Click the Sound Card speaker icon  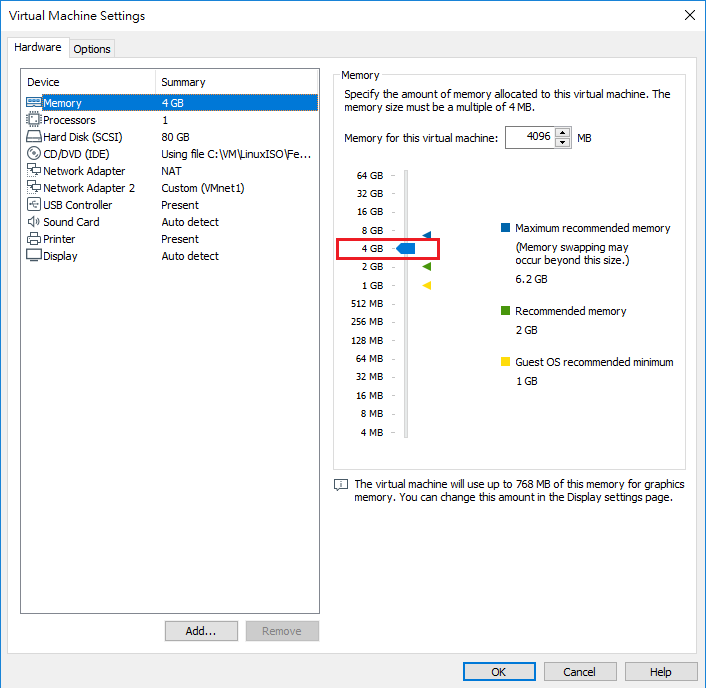34,222
